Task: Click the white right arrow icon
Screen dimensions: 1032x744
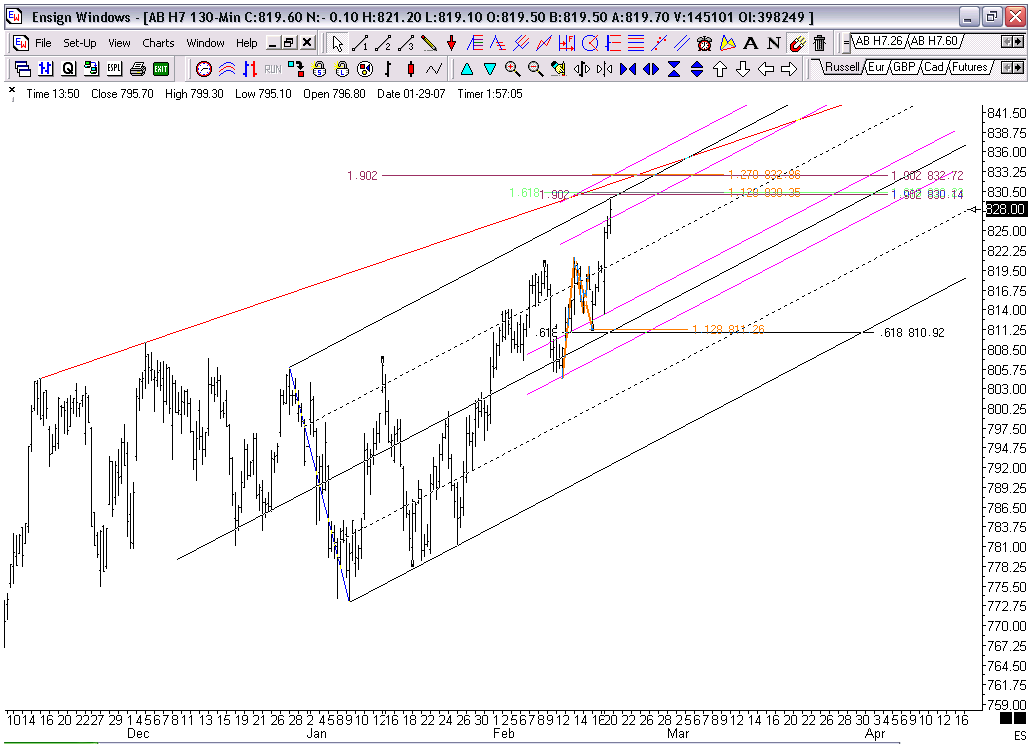Action: (789, 68)
